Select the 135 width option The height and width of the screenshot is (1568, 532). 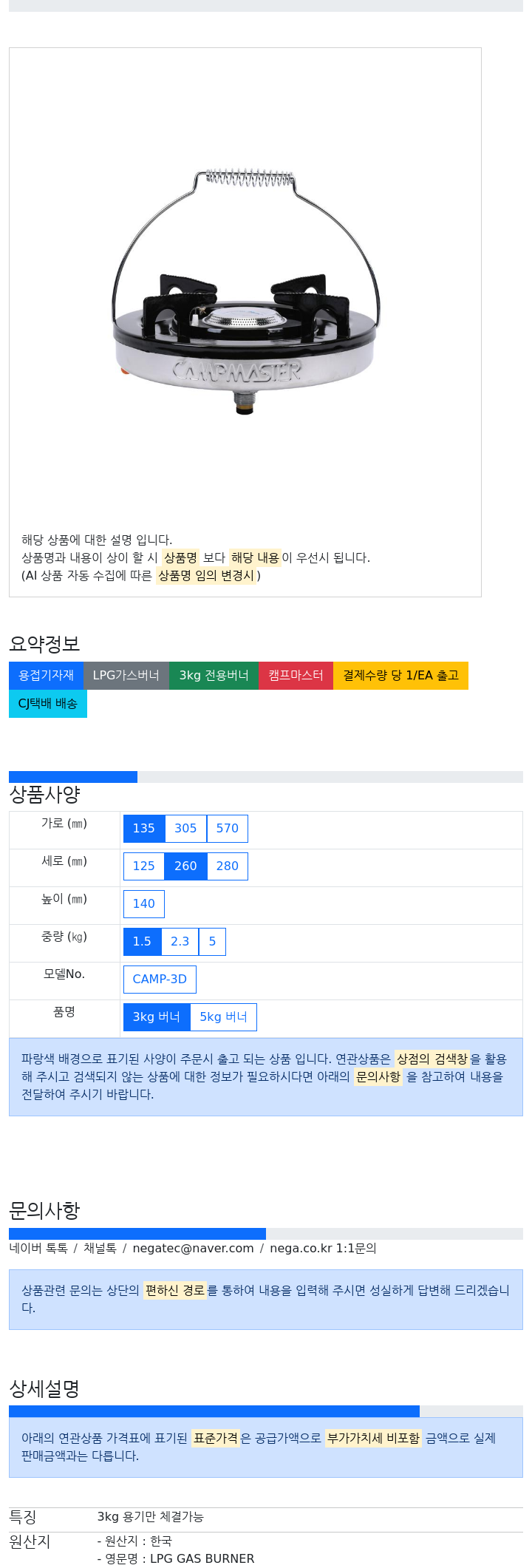(x=144, y=829)
